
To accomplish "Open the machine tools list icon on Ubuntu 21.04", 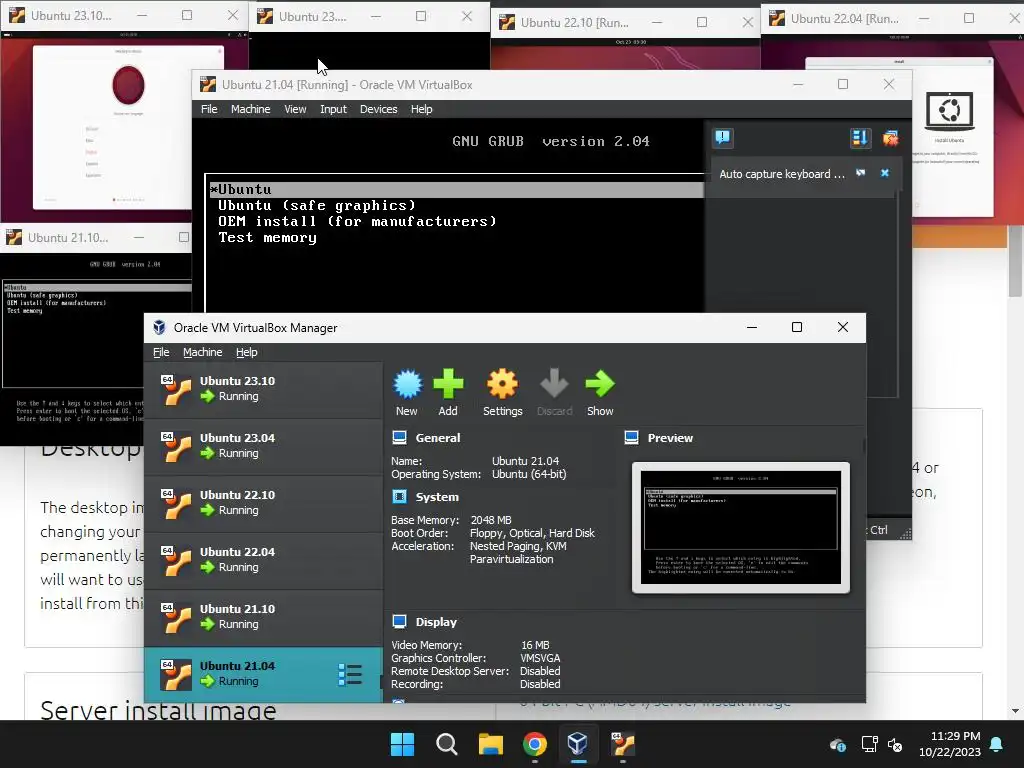I will click(350, 675).
